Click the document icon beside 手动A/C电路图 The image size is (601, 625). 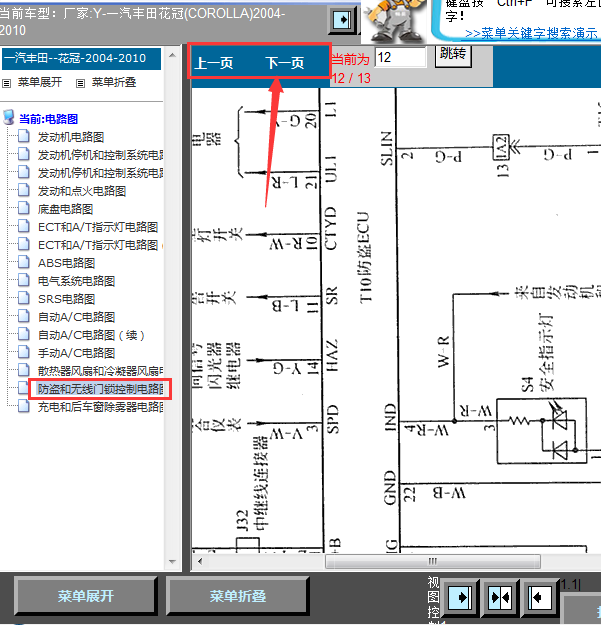(24, 352)
